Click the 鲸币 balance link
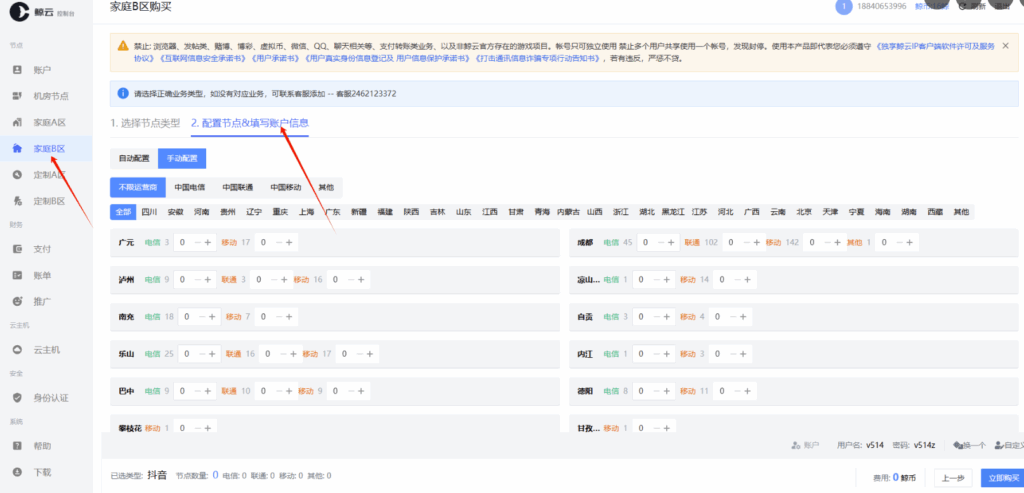The image size is (1024, 493). tap(931, 7)
